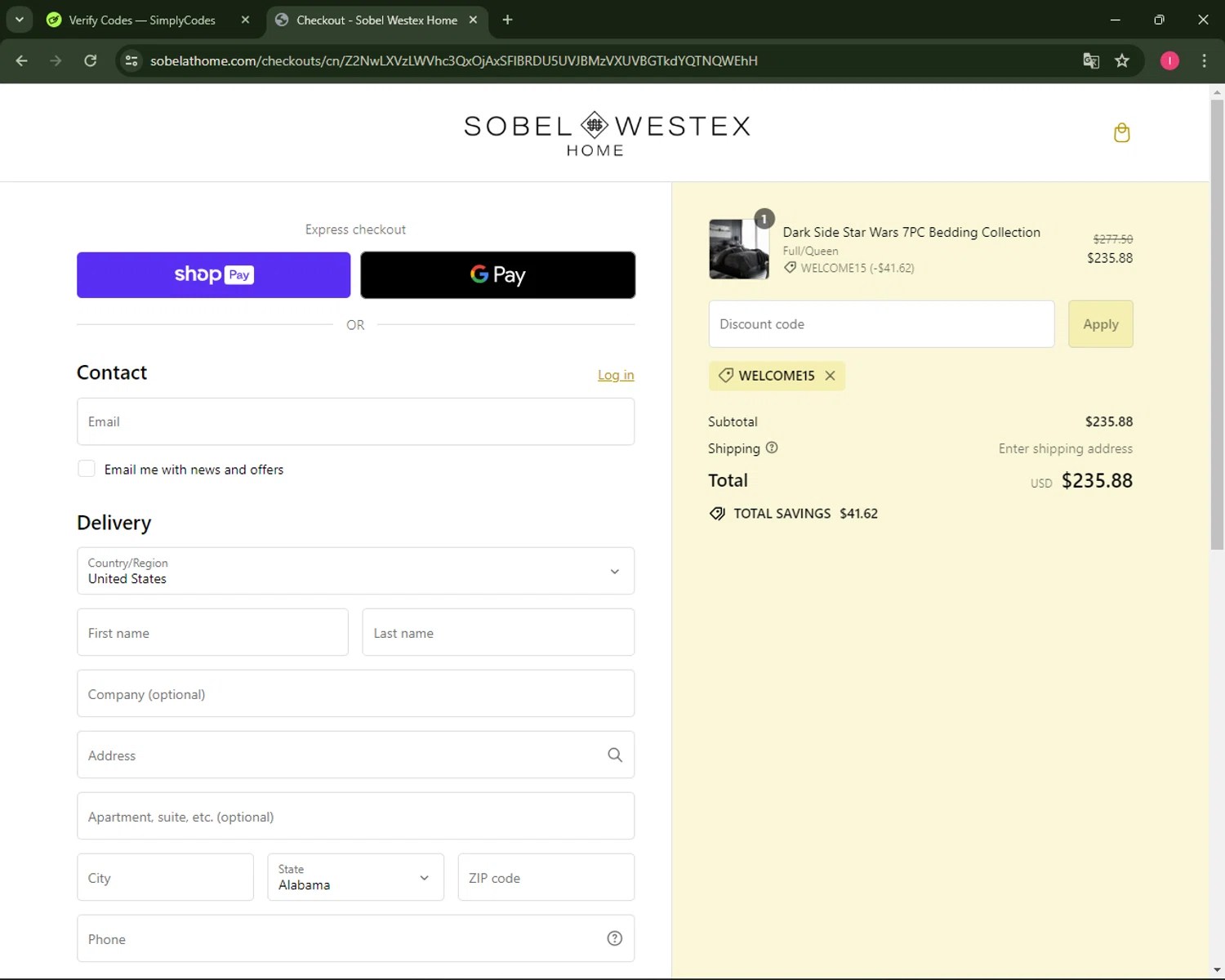Click the scrollbar down arrow
1225x980 pixels.
pos(1217,969)
